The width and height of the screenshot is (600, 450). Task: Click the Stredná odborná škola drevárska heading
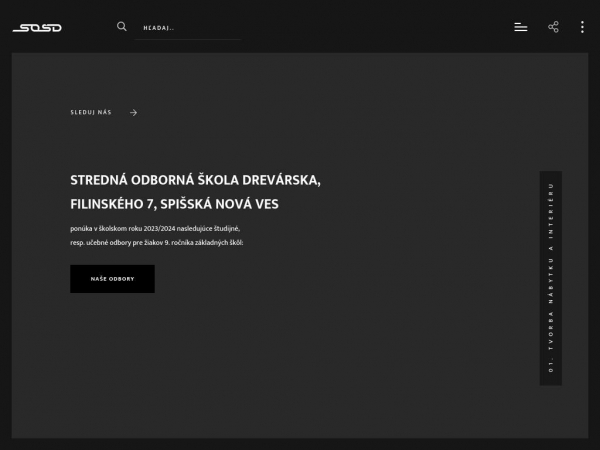pos(196,192)
